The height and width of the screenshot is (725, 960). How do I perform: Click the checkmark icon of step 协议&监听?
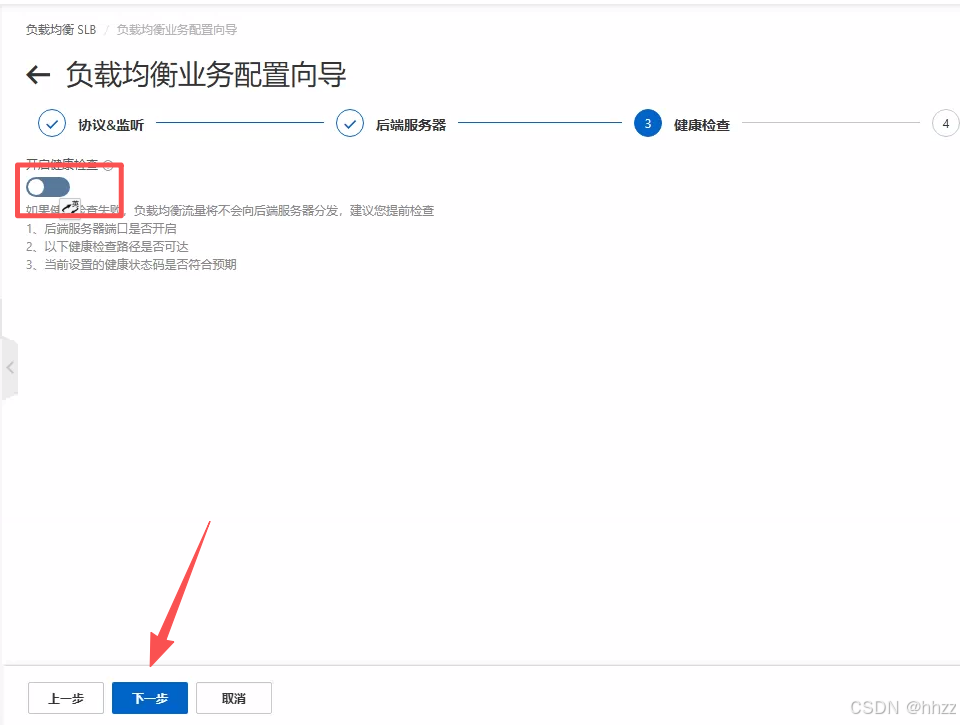pyautogui.click(x=52, y=123)
